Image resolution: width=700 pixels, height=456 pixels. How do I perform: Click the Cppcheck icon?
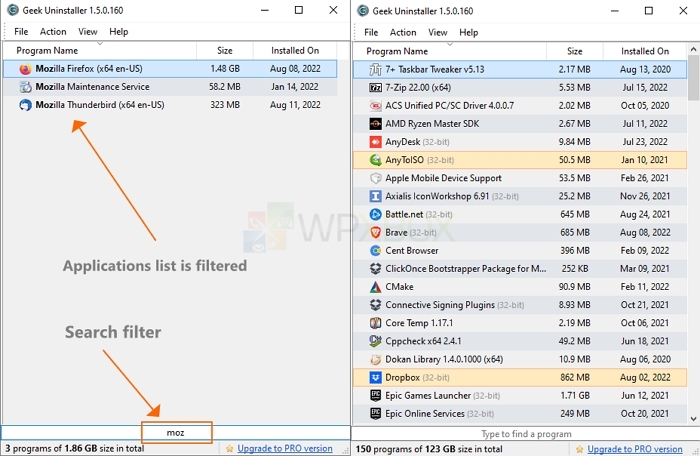(375, 341)
